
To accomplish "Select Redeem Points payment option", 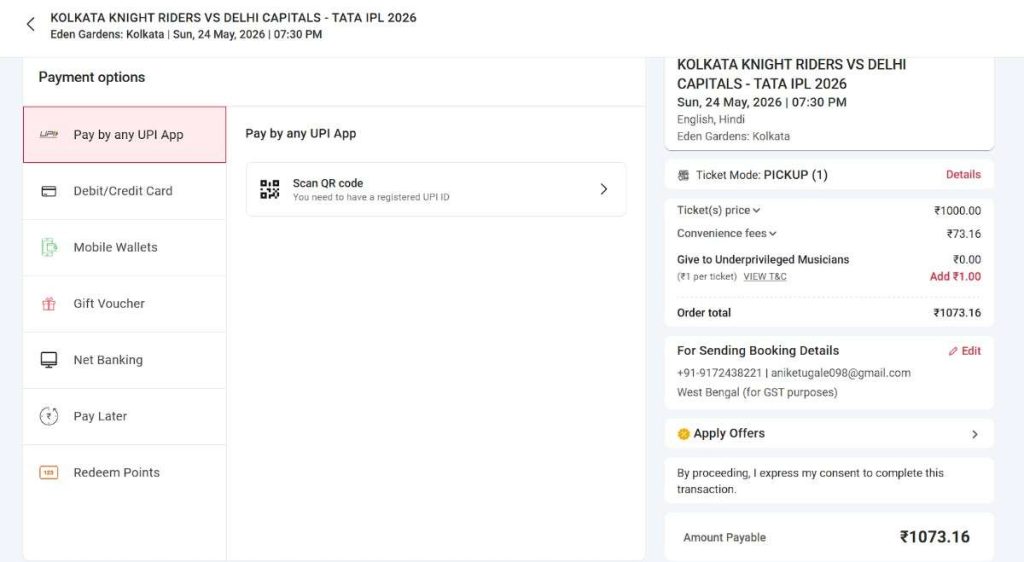I will tap(124, 473).
